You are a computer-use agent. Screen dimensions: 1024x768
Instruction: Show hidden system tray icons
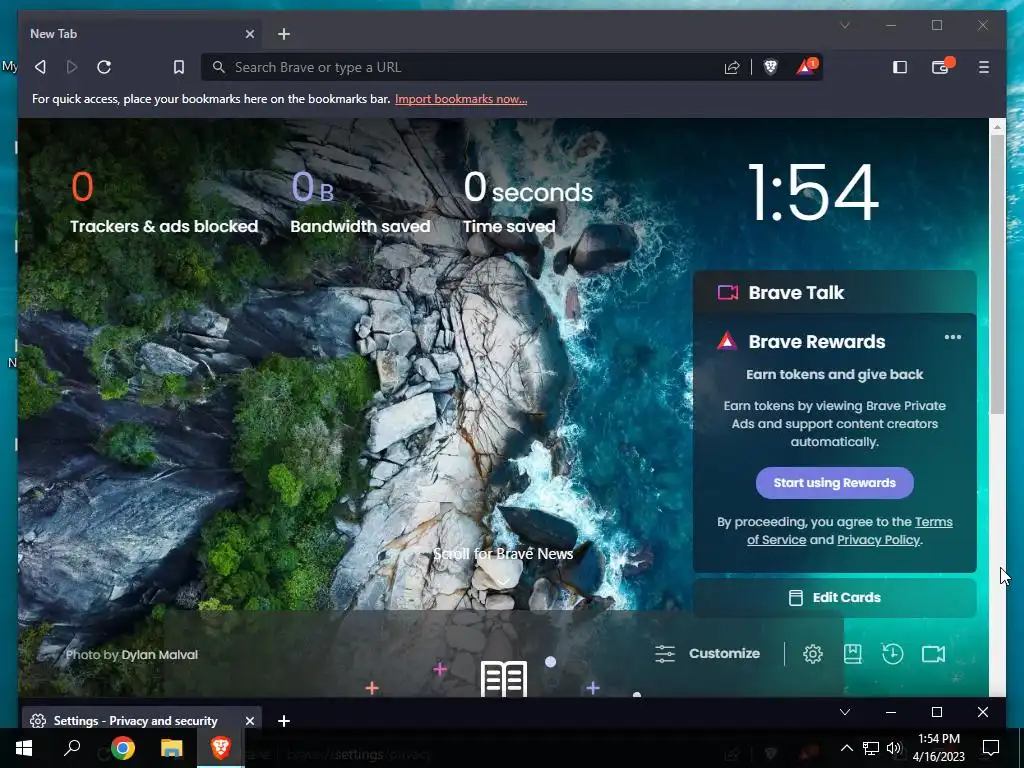(846, 748)
